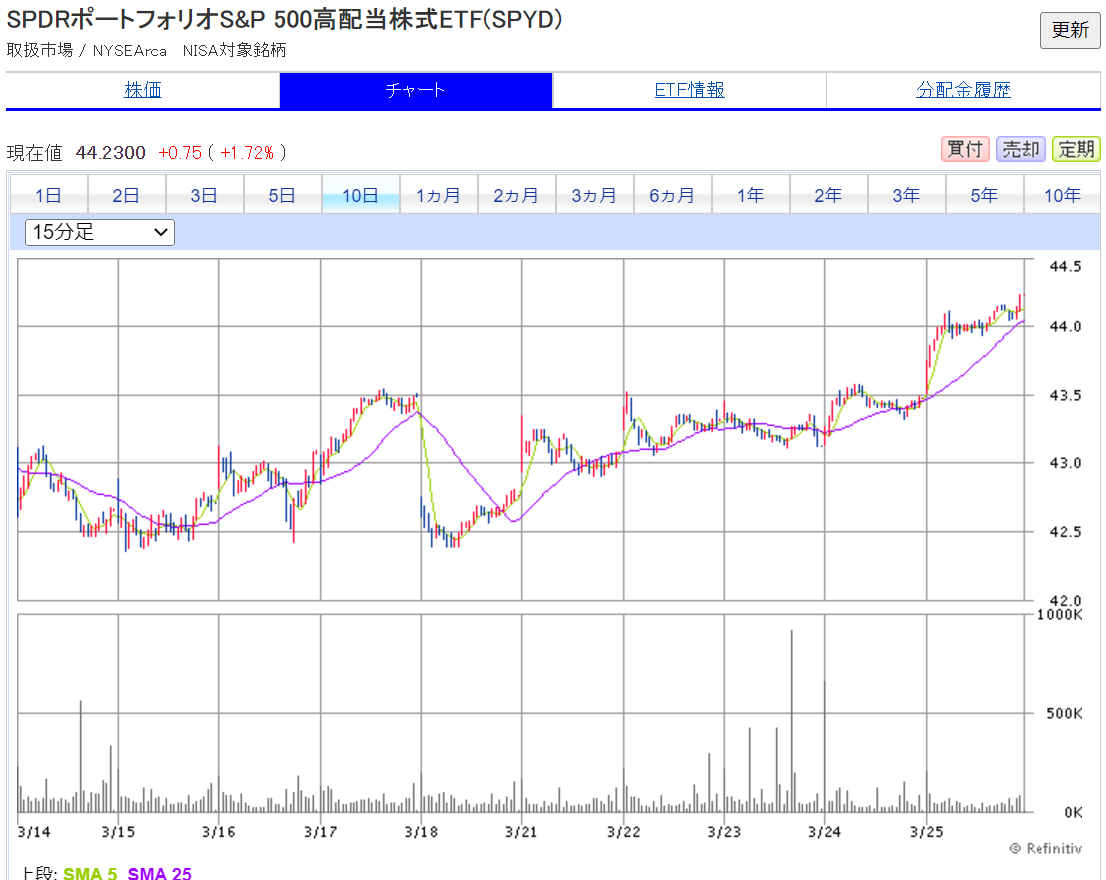This screenshot has width=1106, height=880.
Task: Select the 2年 chart period
Action: tap(829, 195)
